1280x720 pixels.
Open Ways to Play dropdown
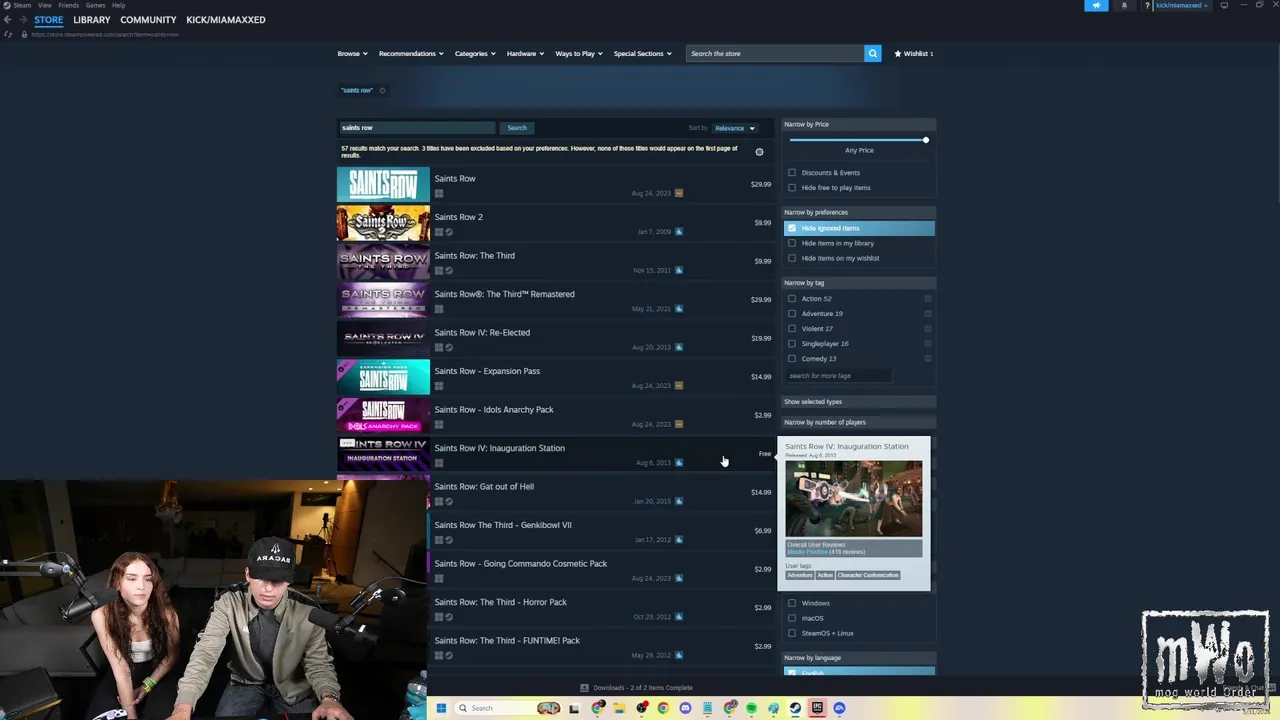579,53
